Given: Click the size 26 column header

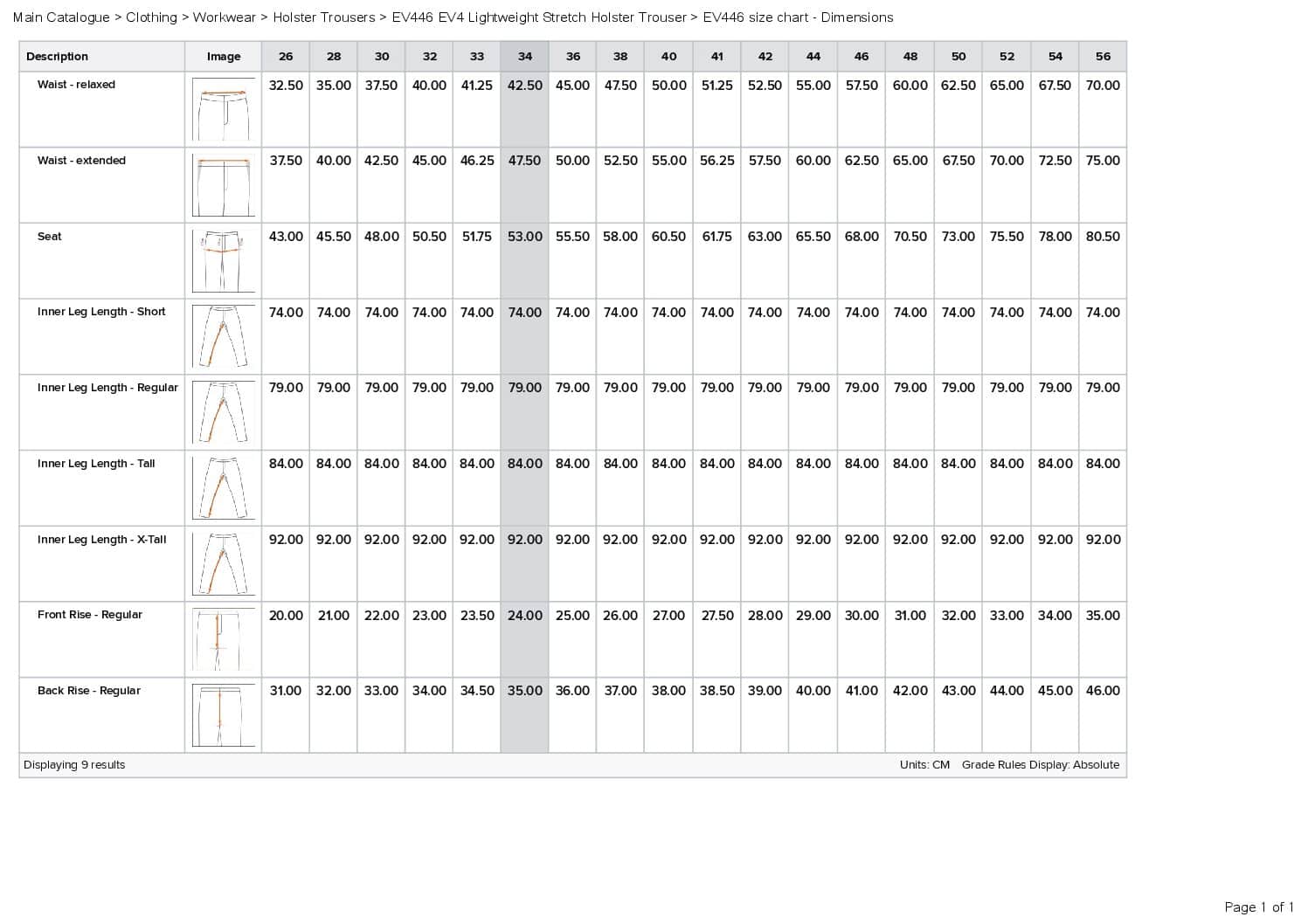Looking at the screenshot, I should click(x=286, y=57).
